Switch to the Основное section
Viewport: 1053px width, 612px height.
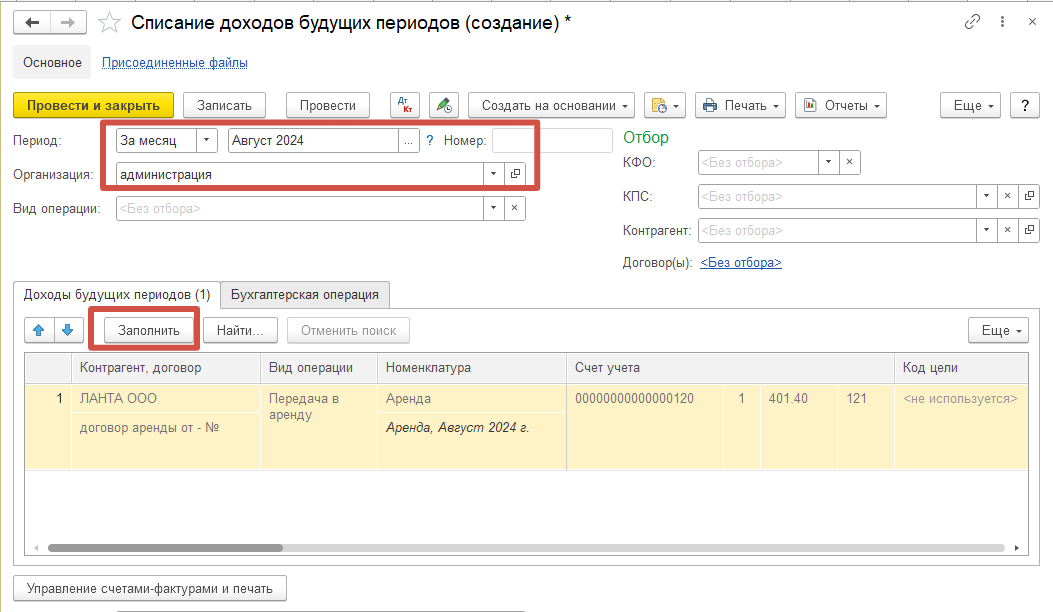click(52, 62)
